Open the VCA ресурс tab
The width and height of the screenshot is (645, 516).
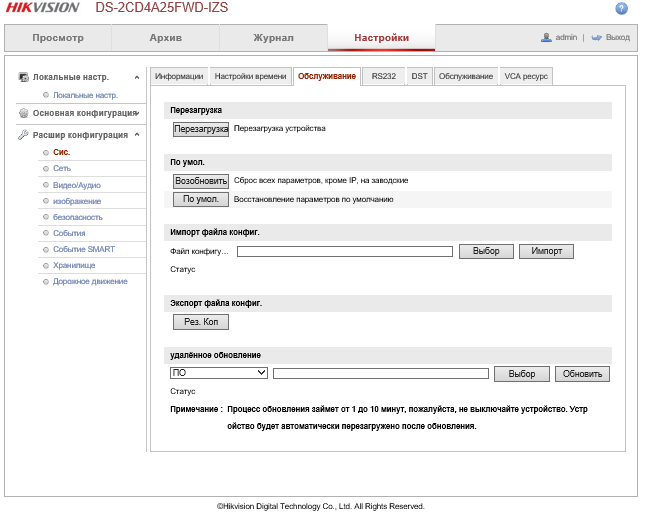pyautogui.click(x=525, y=76)
